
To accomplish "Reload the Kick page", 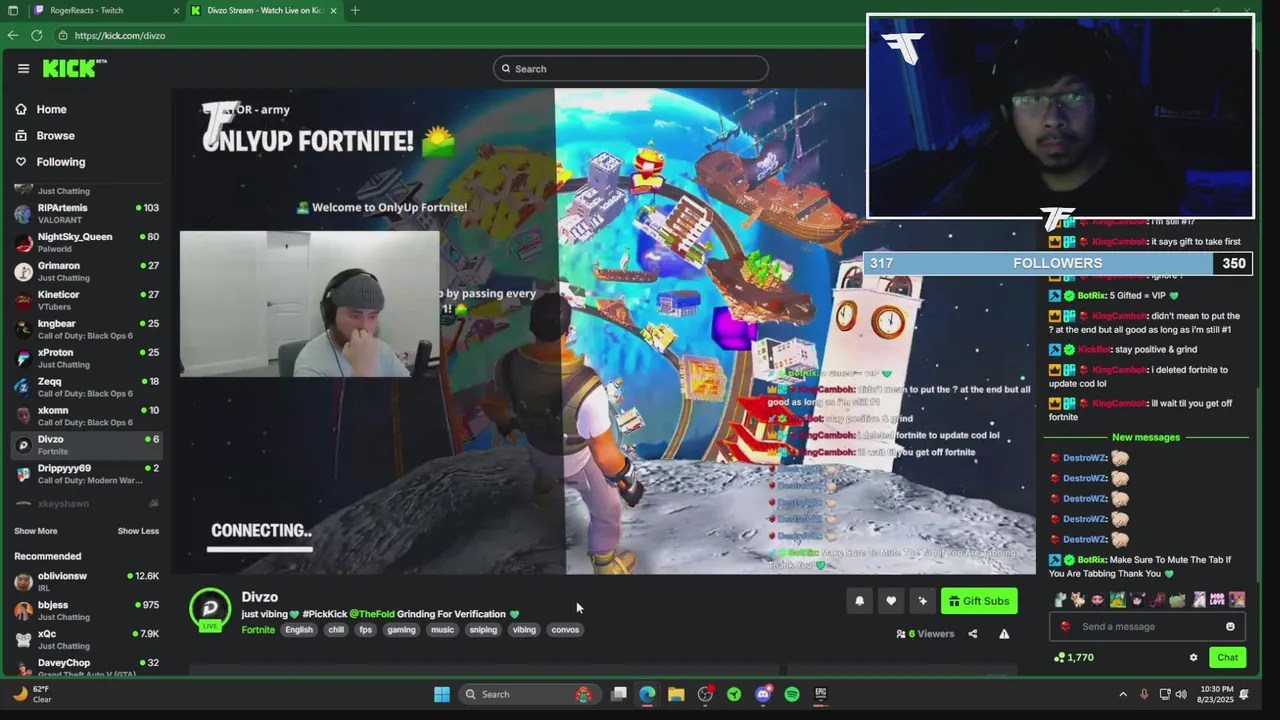I will coord(37,35).
